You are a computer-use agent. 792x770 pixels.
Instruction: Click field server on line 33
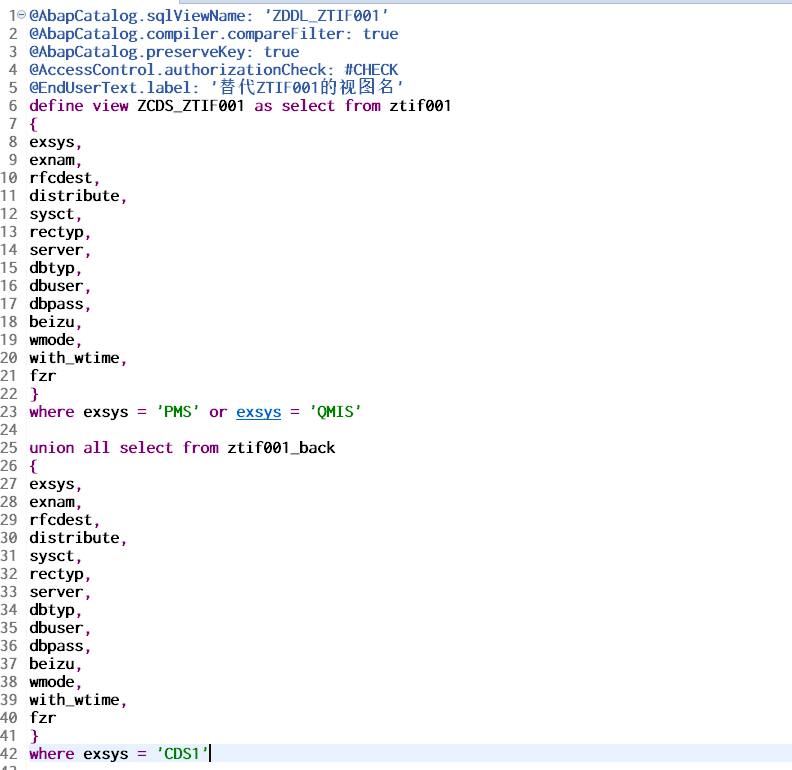[56, 592]
